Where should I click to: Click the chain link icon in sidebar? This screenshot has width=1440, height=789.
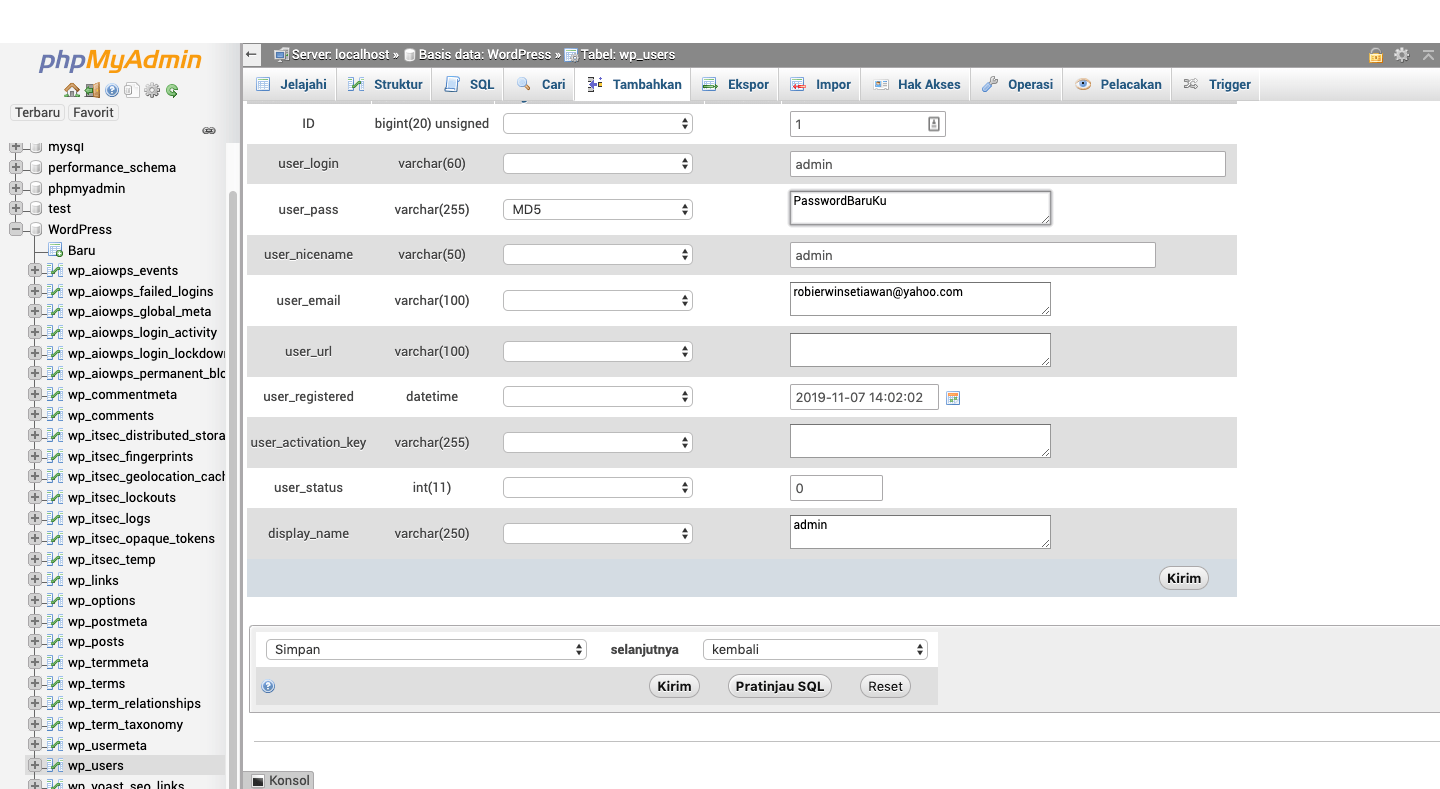(x=209, y=130)
